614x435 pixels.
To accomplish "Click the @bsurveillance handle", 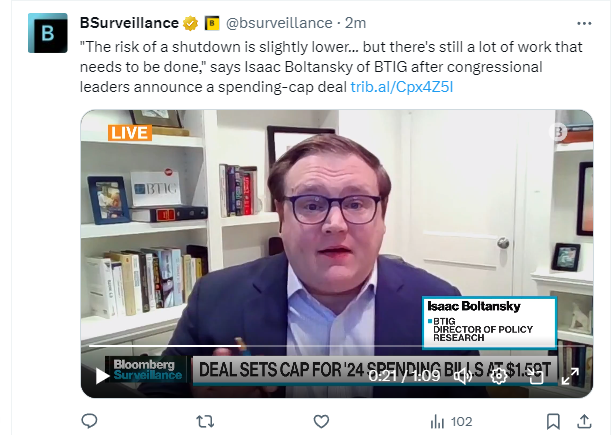I will (x=279, y=23).
